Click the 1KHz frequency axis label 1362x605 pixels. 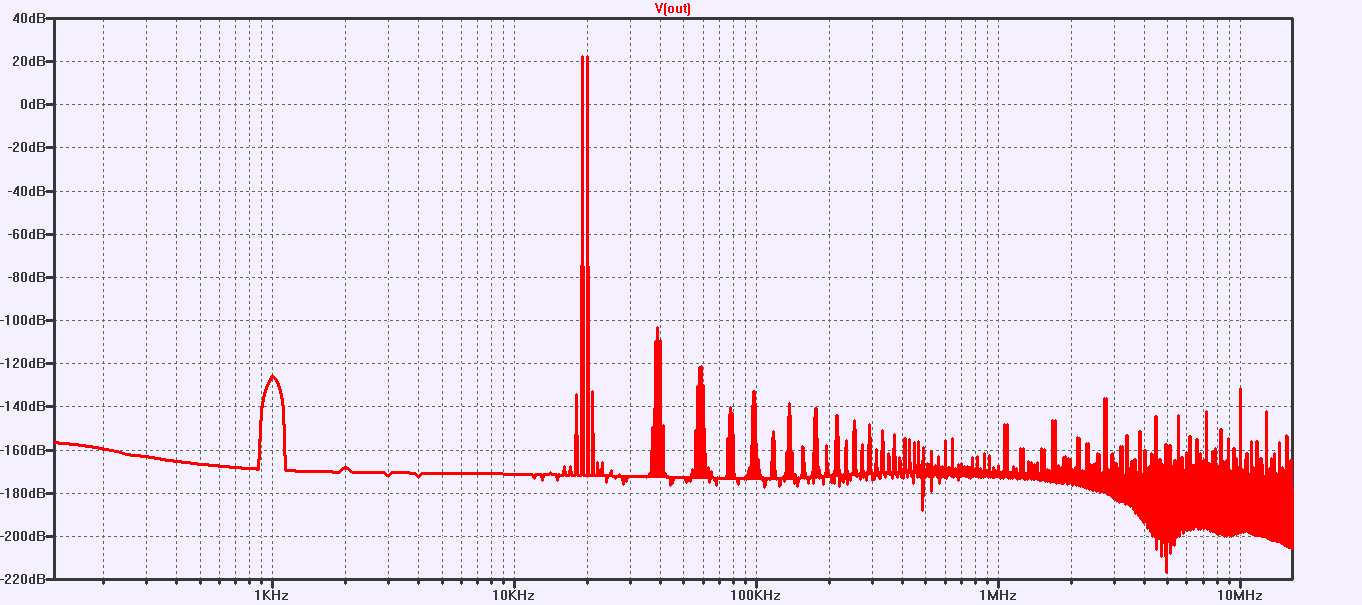272,595
